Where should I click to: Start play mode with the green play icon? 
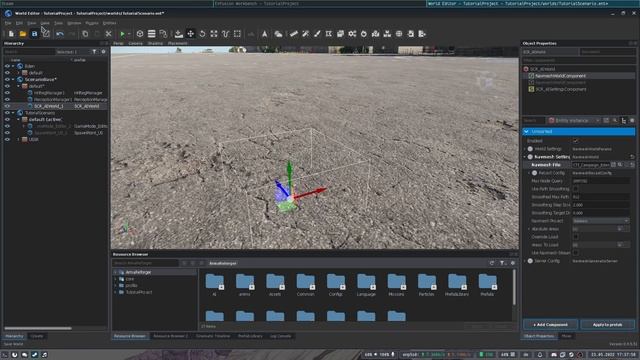click(122, 34)
